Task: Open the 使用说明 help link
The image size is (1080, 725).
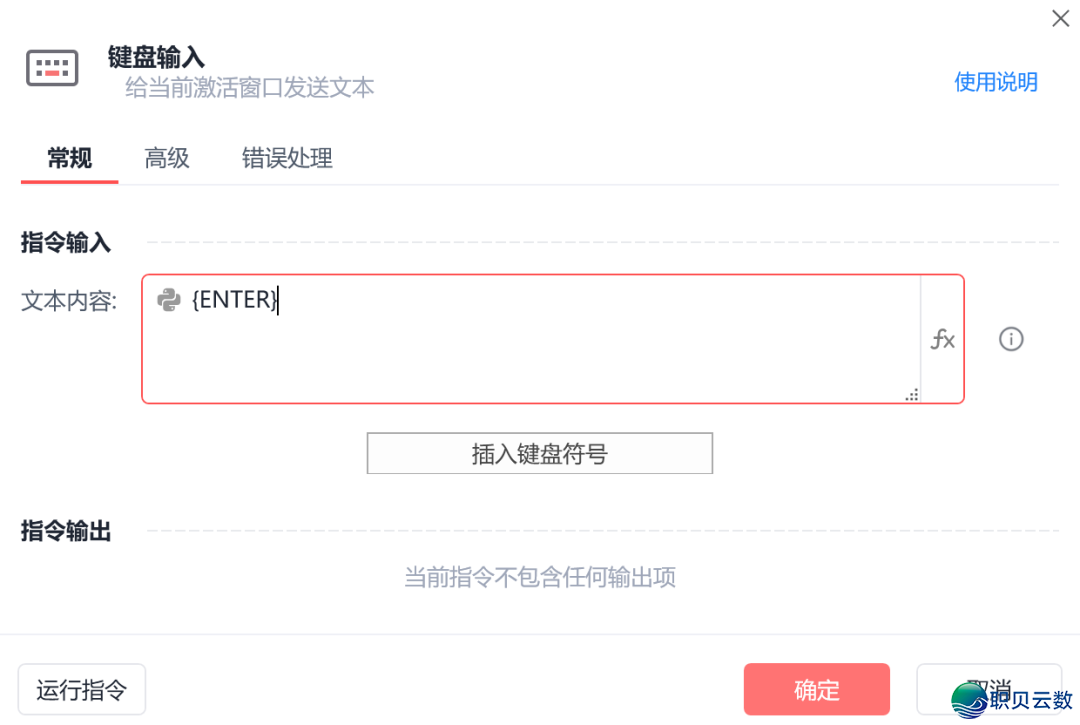Action: coord(996,82)
